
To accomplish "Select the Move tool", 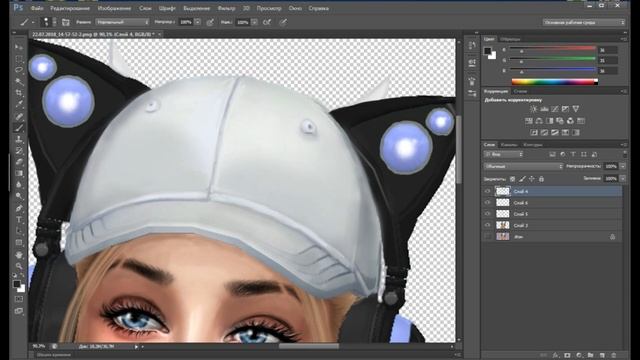I will [x=19, y=47].
